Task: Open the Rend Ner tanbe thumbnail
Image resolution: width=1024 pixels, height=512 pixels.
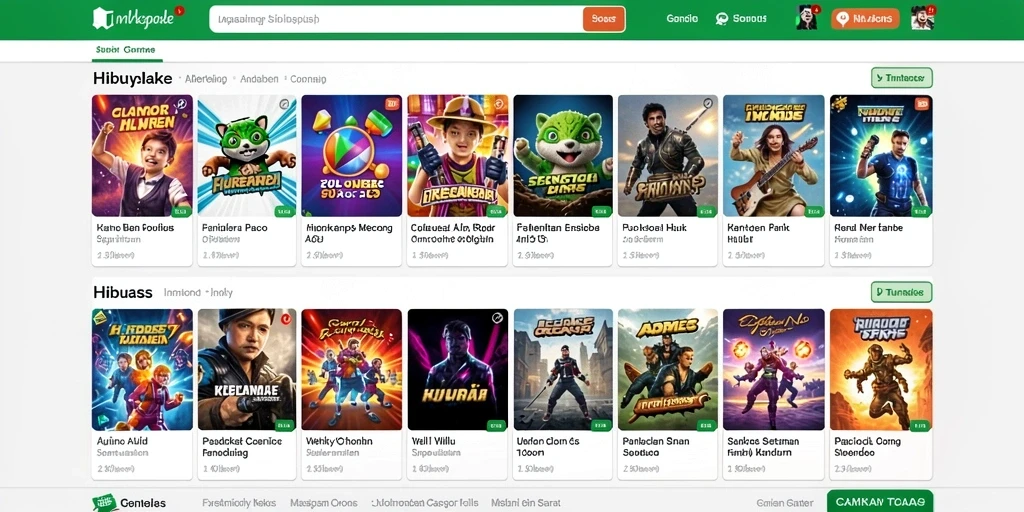Action: point(881,155)
